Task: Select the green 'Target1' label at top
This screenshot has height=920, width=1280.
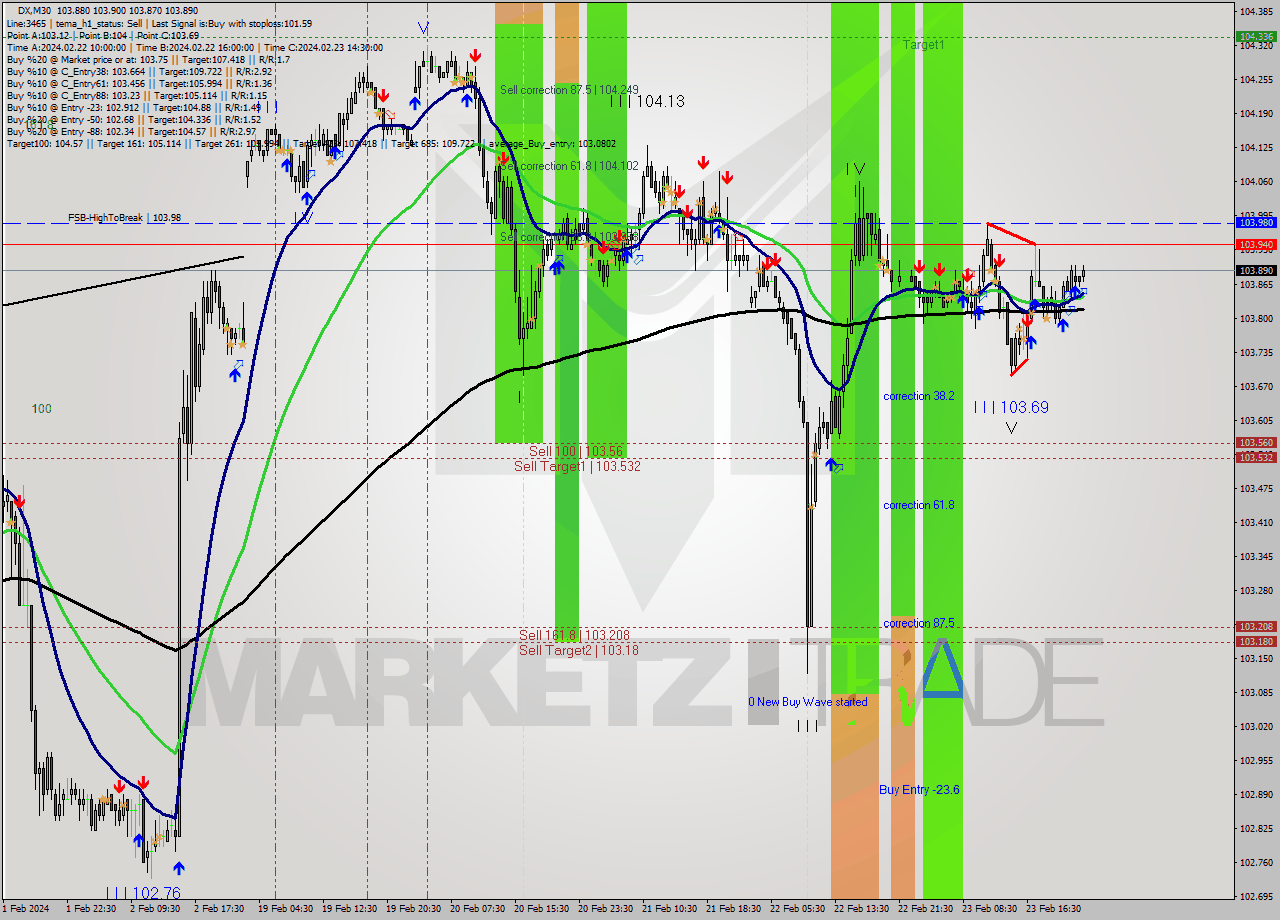Action: point(923,45)
